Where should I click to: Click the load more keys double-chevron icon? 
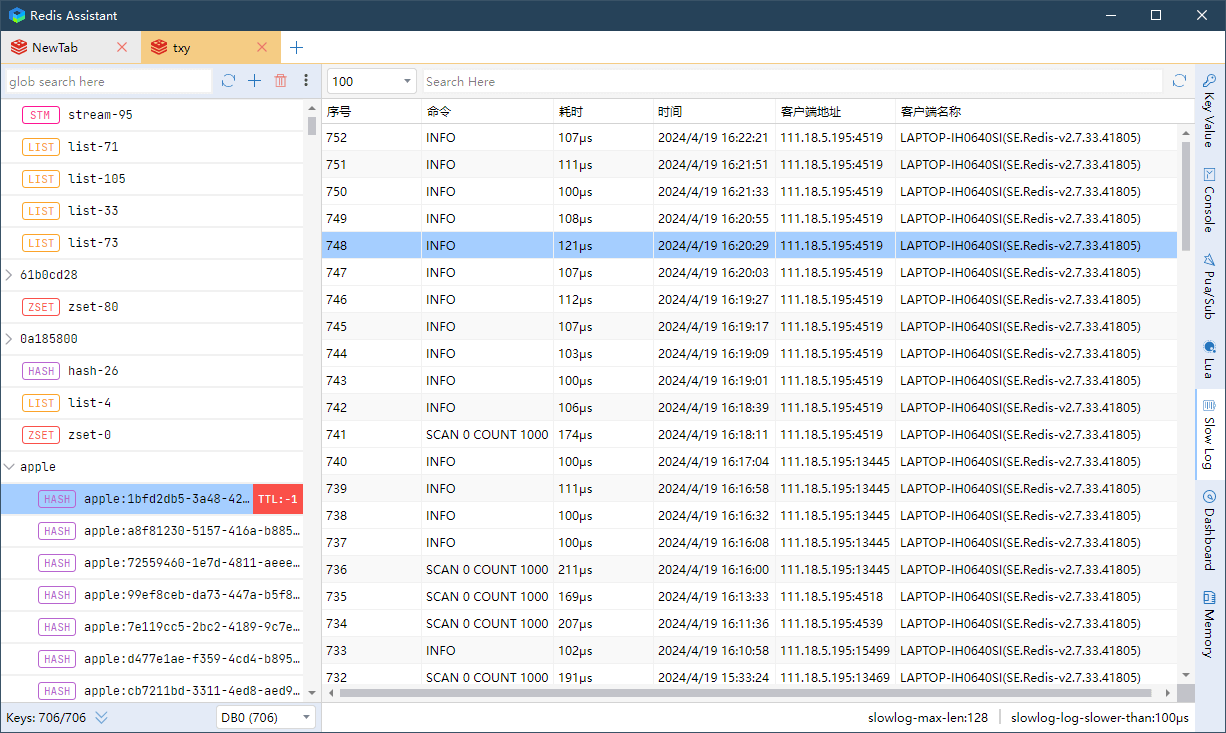(x=101, y=717)
